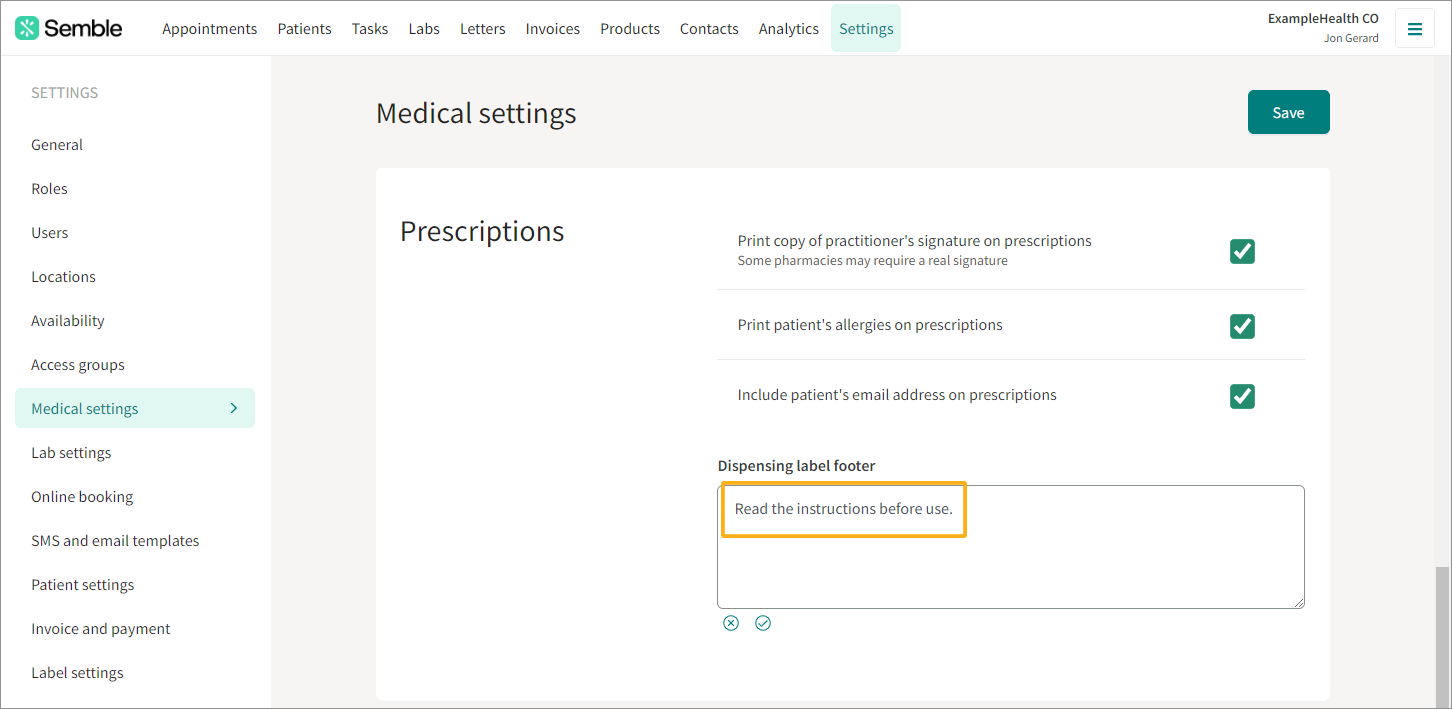Click inside the Dispensing label footer text area
The height and width of the screenshot is (709, 1452).
1010,547
